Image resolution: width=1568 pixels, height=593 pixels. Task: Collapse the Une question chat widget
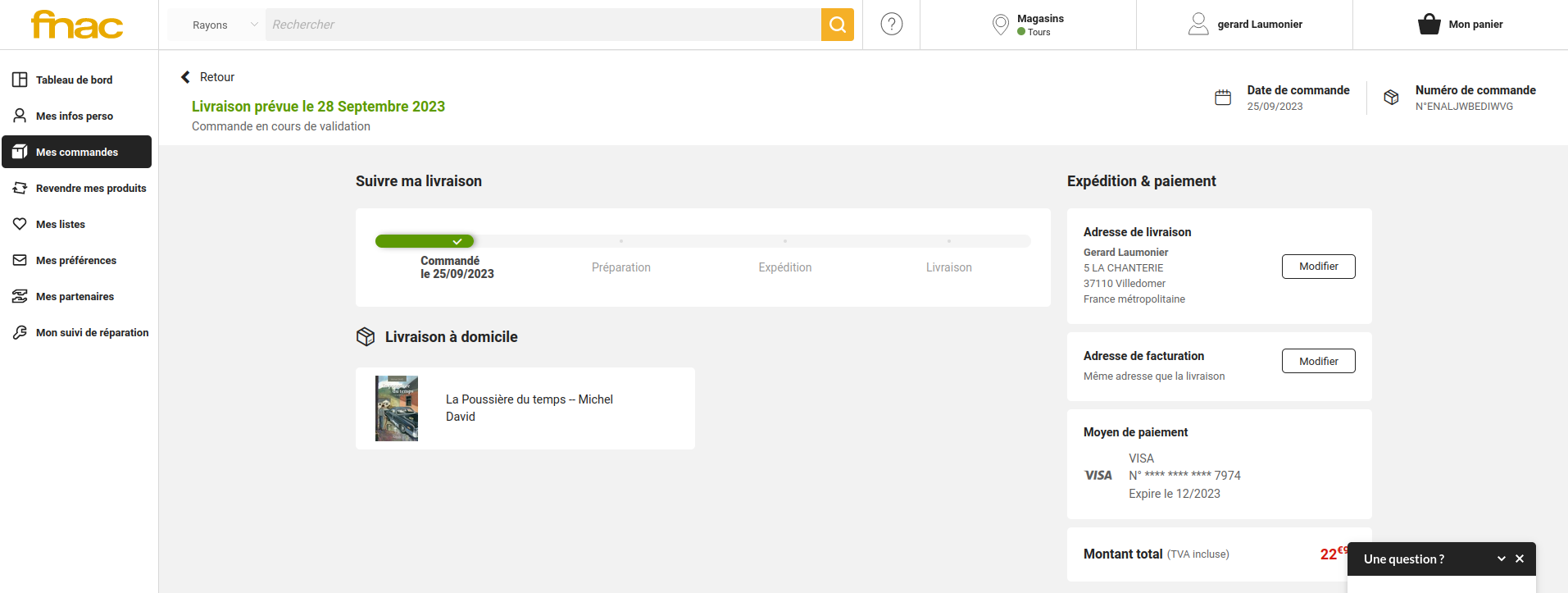point(1501,559)
